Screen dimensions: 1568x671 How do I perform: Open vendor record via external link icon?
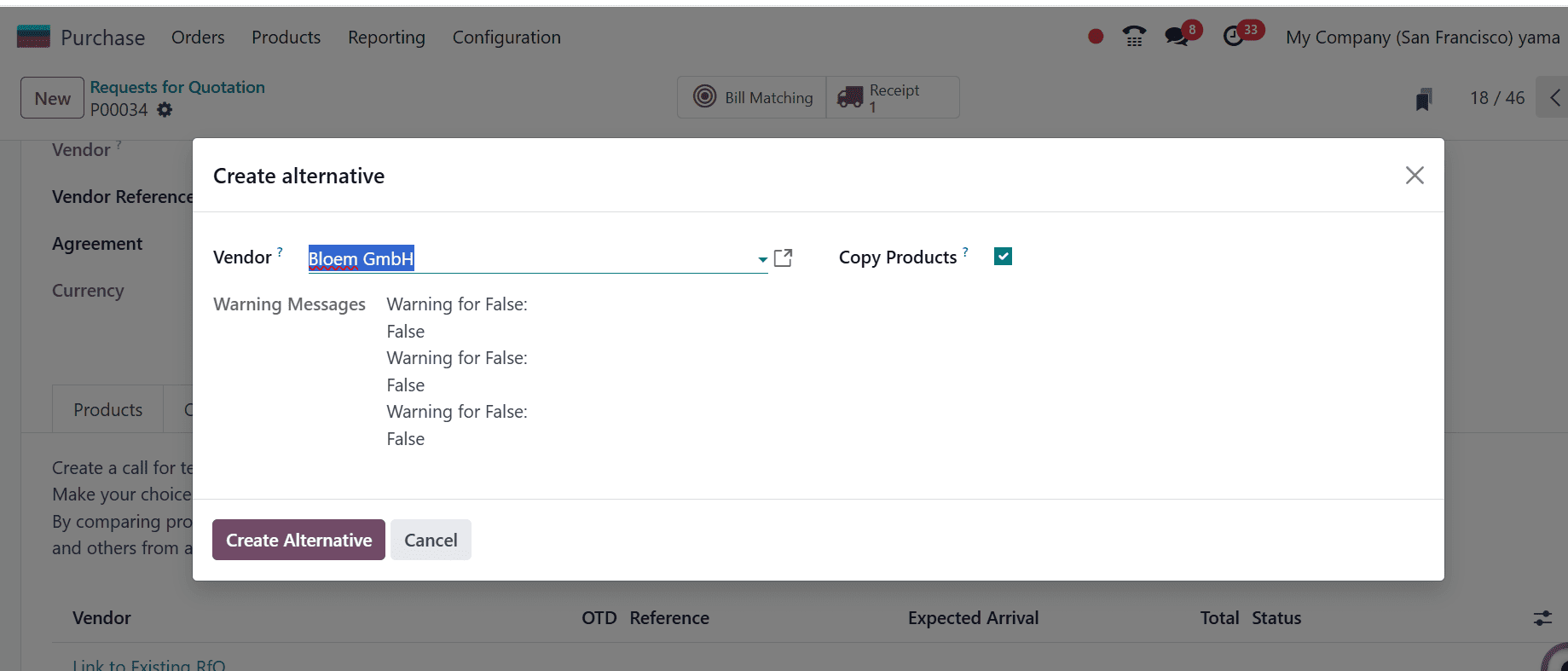click(783, 257)
